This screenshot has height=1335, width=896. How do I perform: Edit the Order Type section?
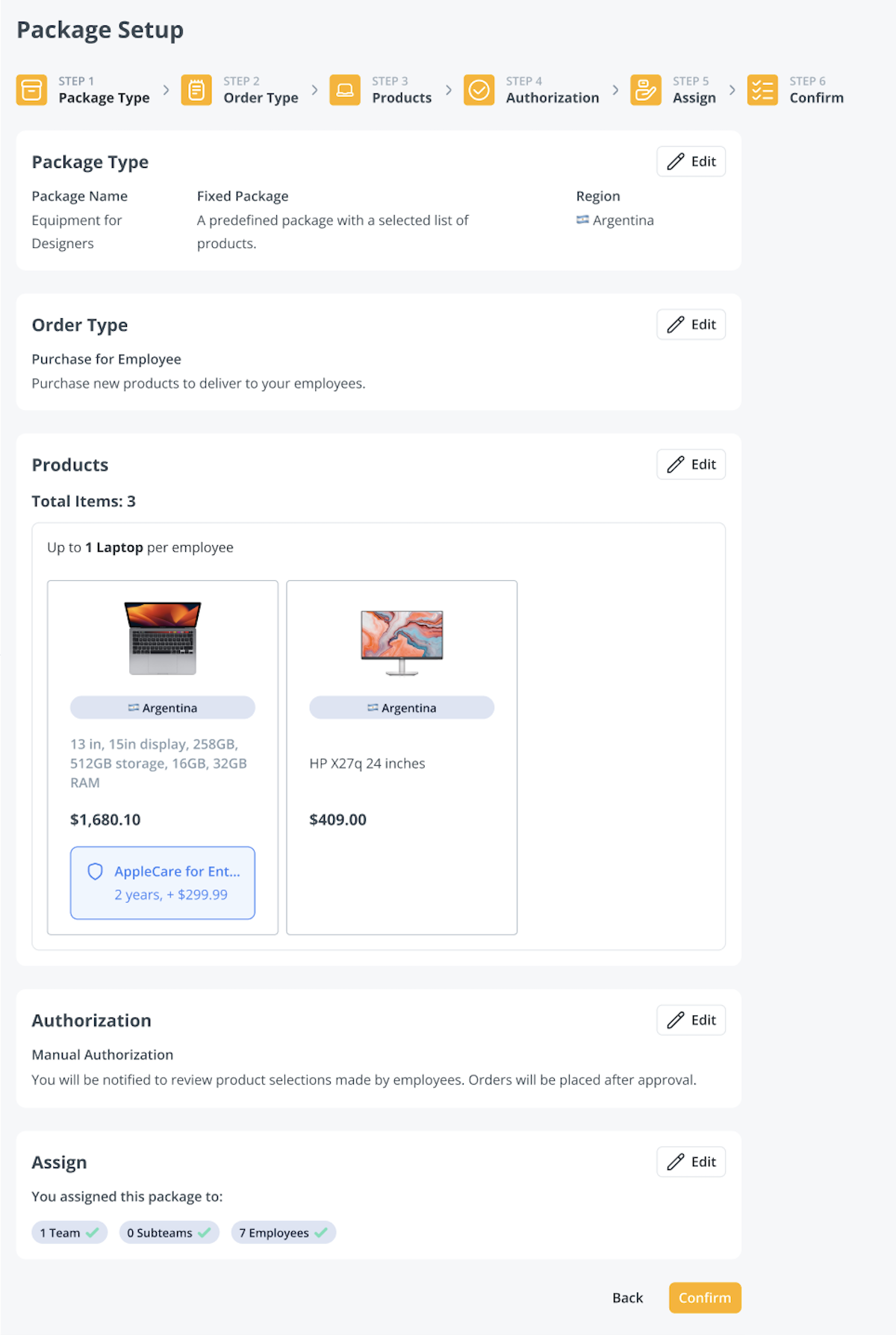pos(691,325)
